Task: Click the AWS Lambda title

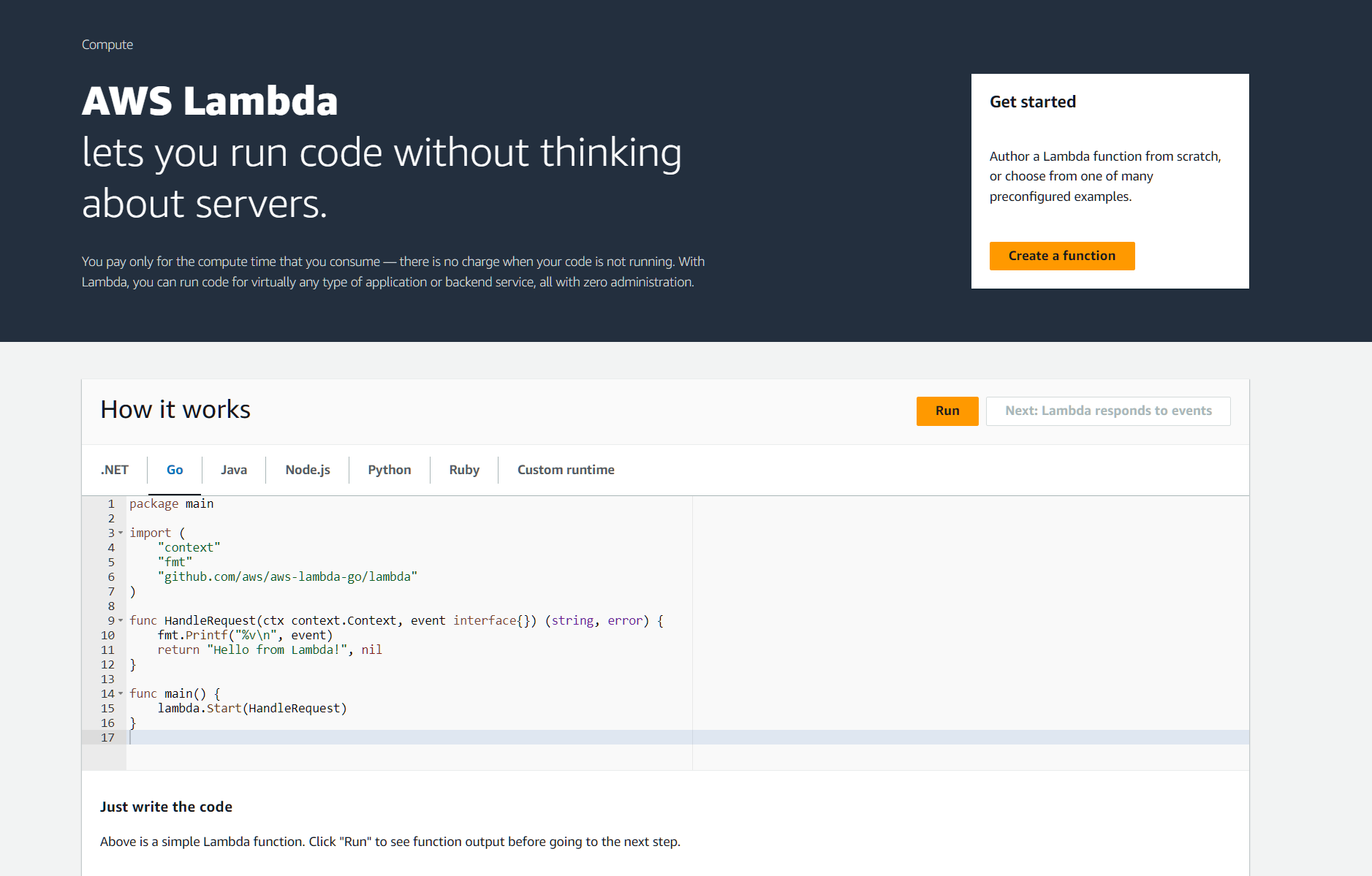Action: click(x=210, y=100)
